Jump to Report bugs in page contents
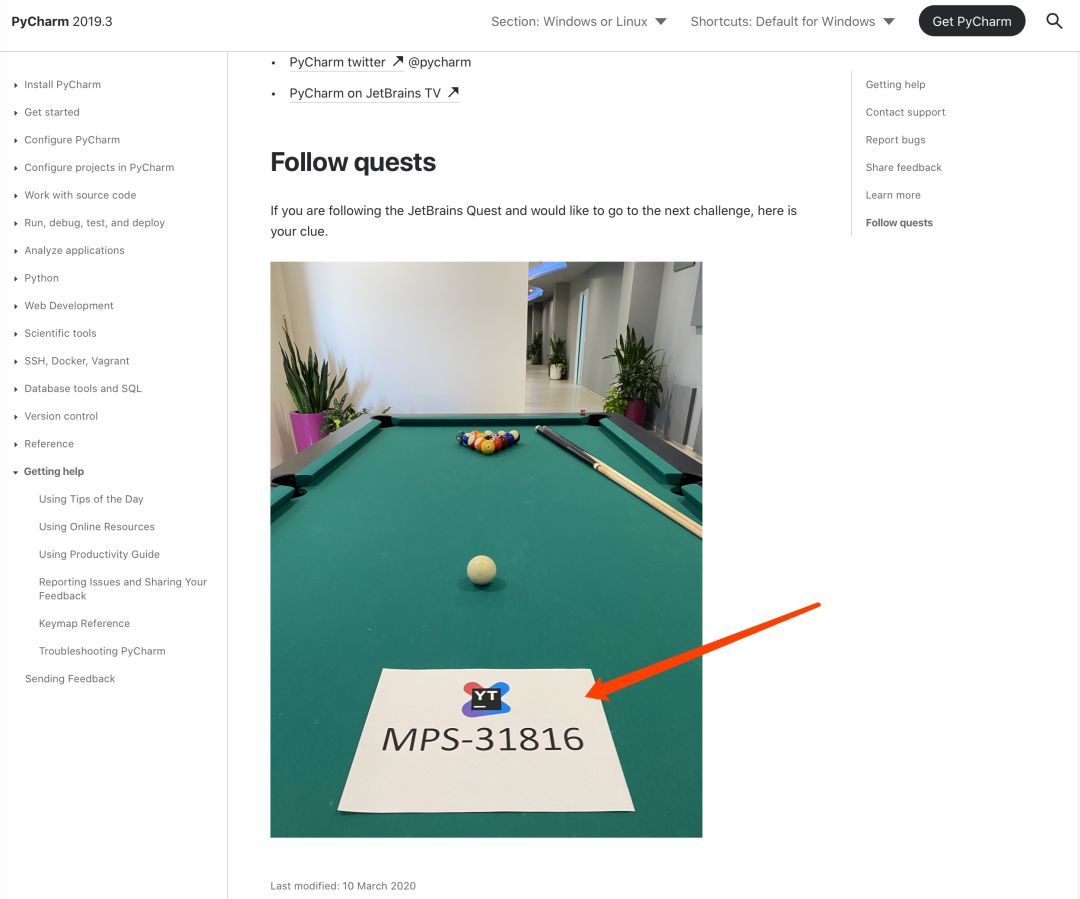Viewport: 1080px width, 899px height. (x=895, y=140)
